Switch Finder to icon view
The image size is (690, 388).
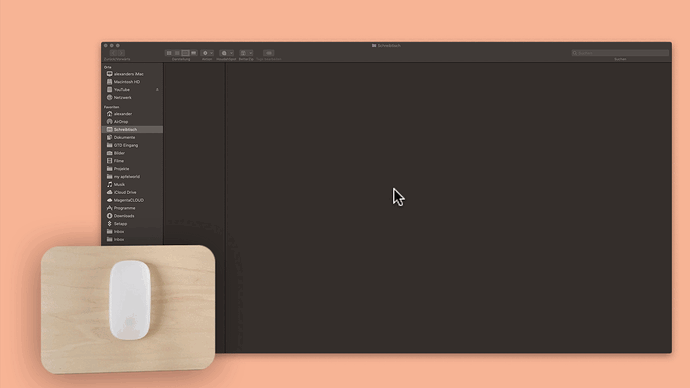[x=169, y=53]
